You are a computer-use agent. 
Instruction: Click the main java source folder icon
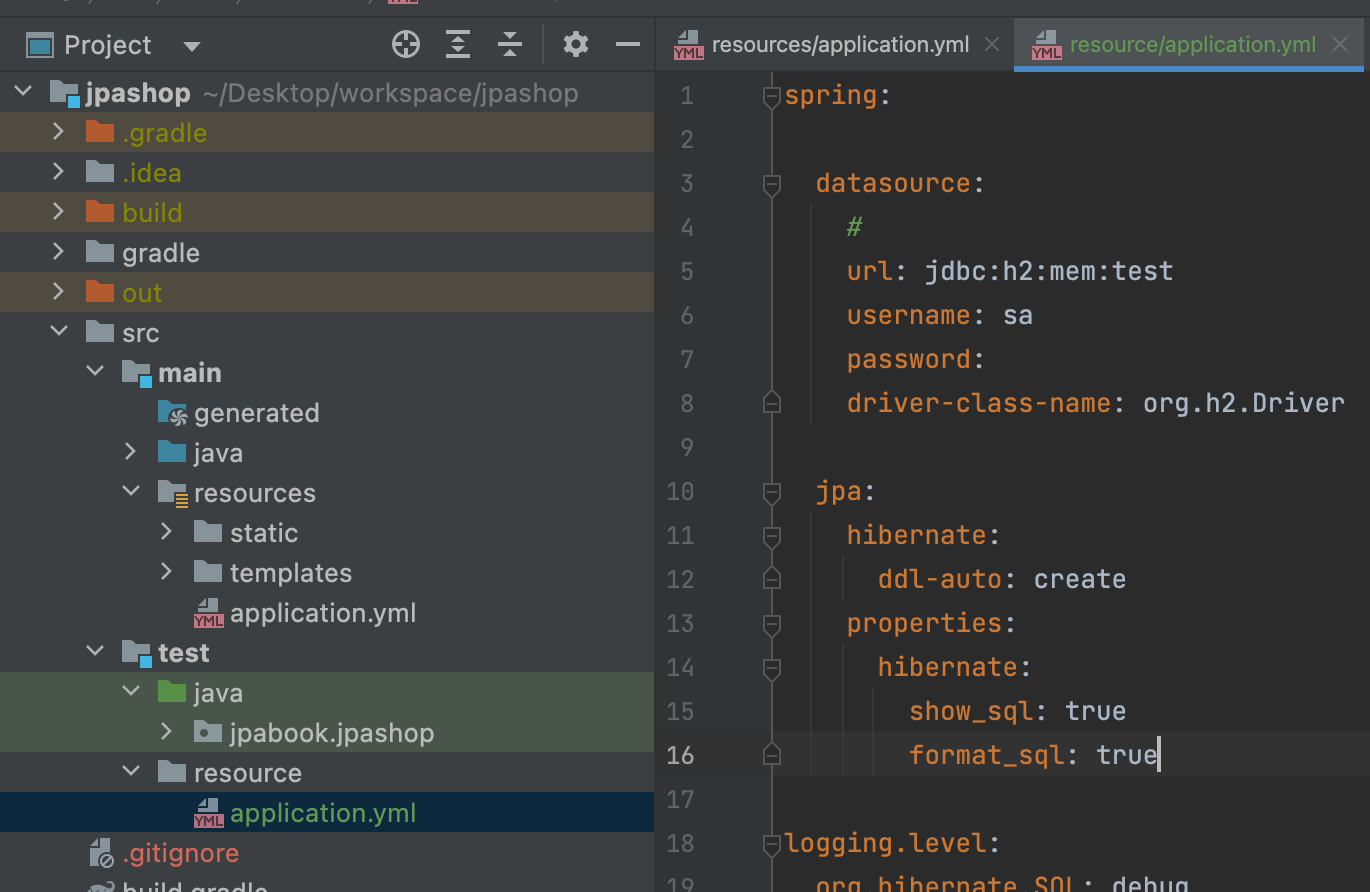tap(172, 452)
